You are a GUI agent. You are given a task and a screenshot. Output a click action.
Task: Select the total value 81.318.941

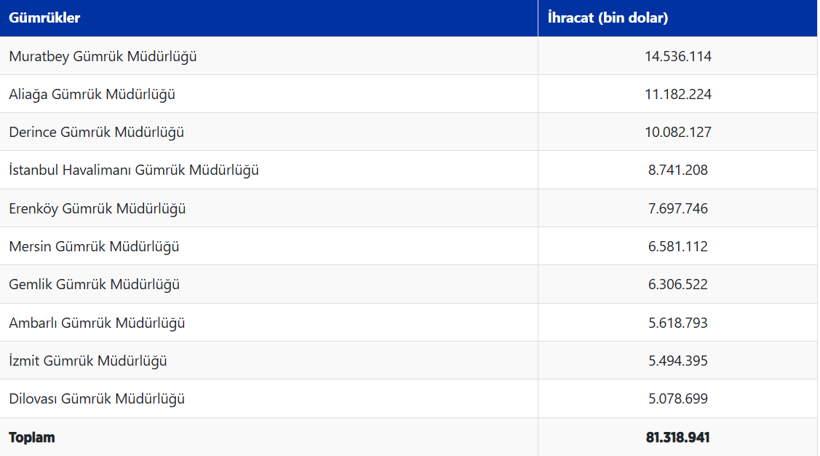click(x=678, y=437)
